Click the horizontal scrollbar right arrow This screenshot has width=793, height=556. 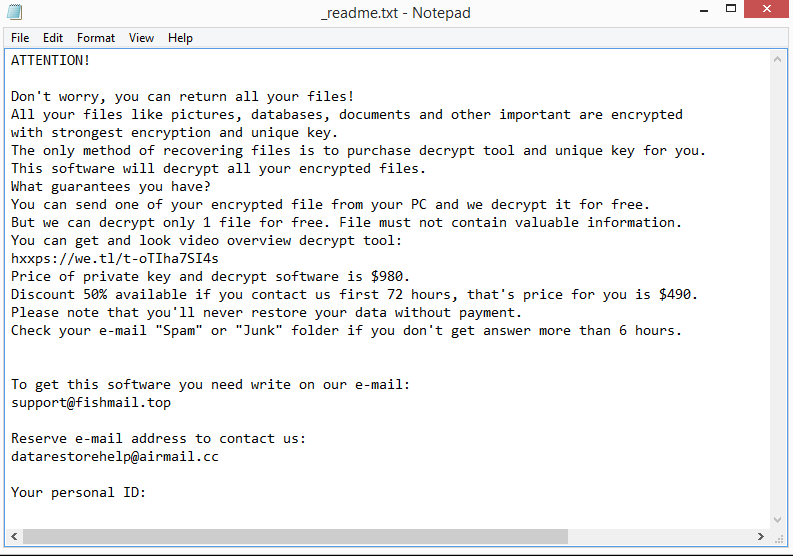(x=763, y=537)
